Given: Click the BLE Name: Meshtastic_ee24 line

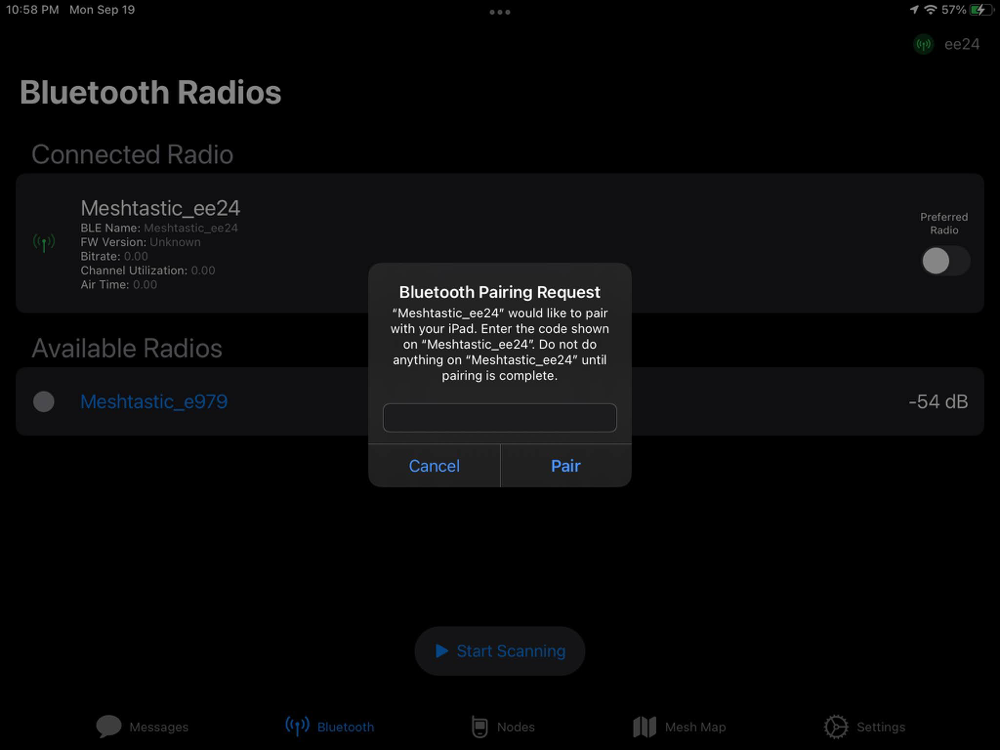Looking at the screenshot, I should click(x=159, y=228).
